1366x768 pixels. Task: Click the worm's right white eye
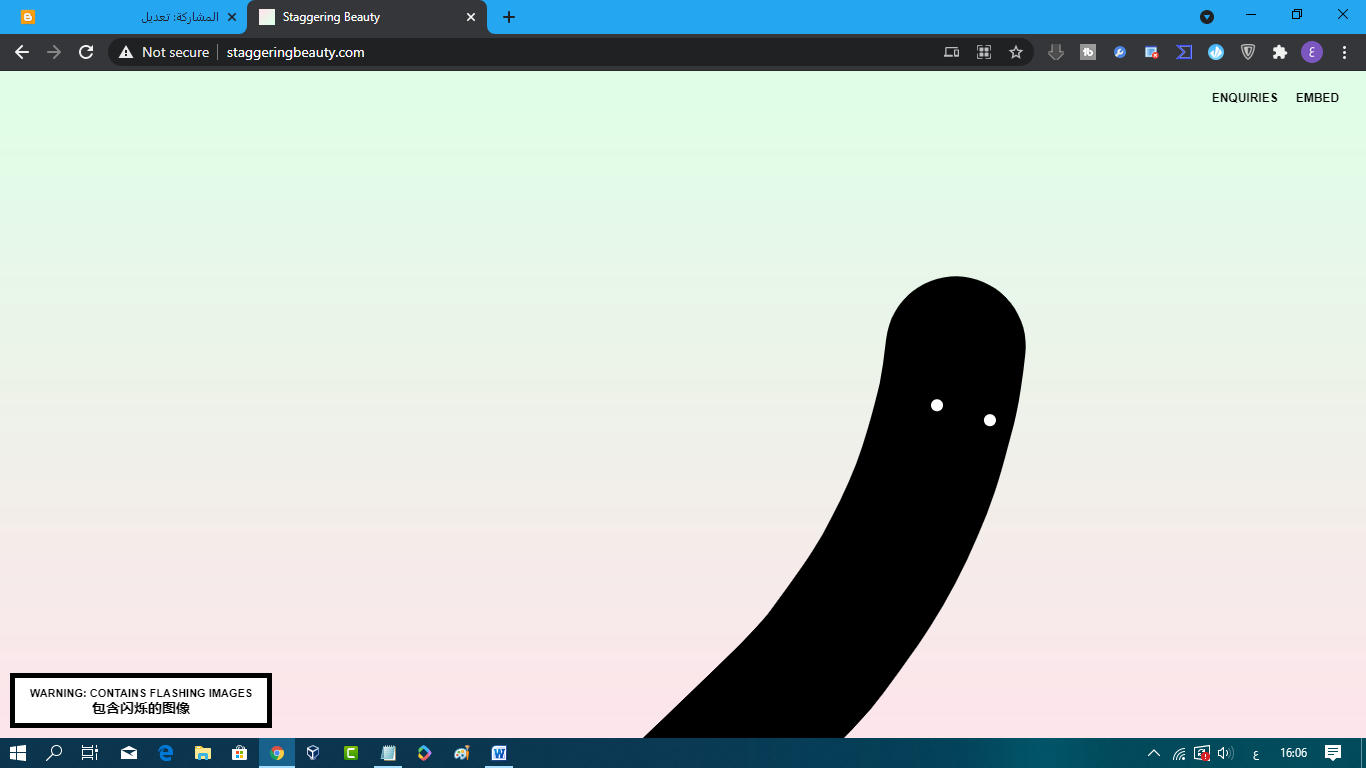(x=990, y=420)
